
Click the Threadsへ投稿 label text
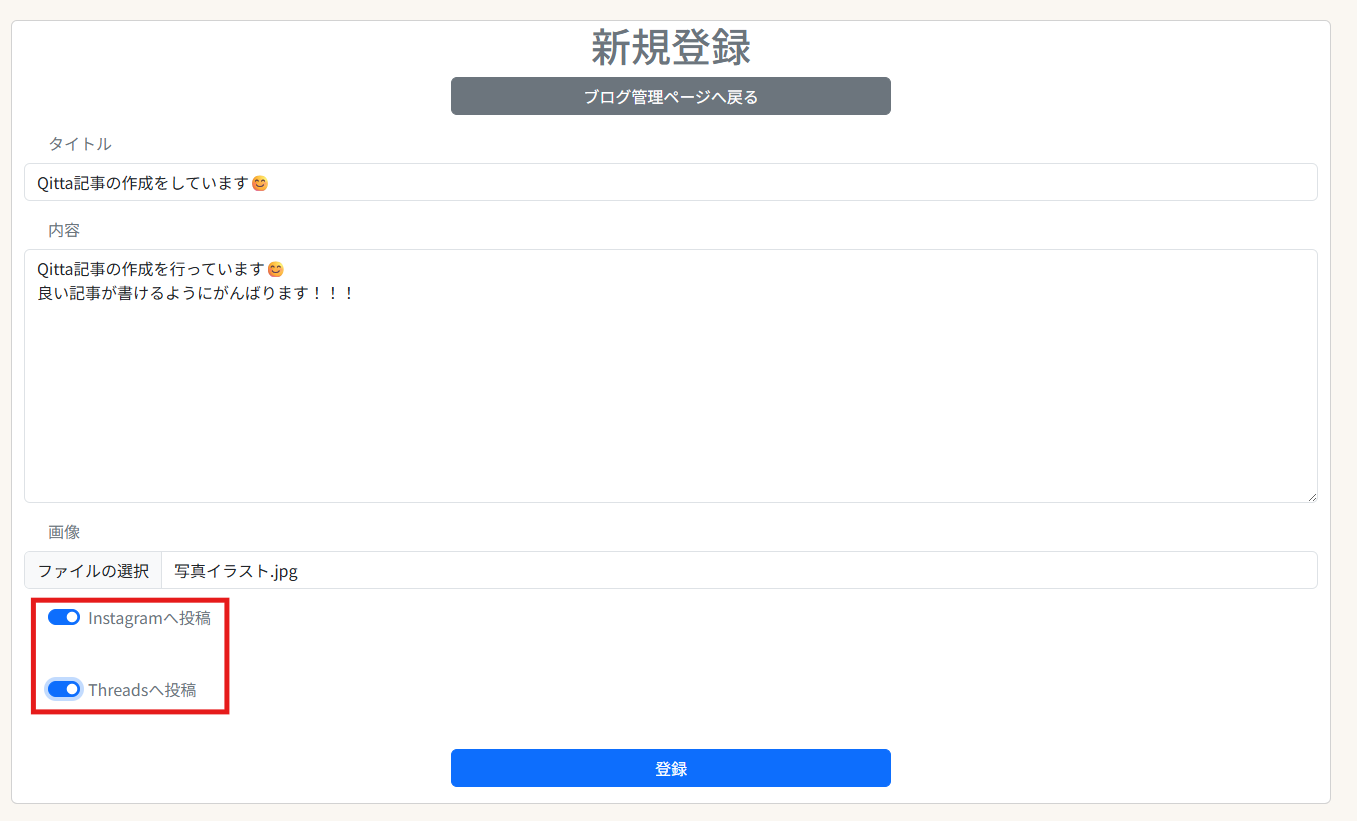point(142,690)
